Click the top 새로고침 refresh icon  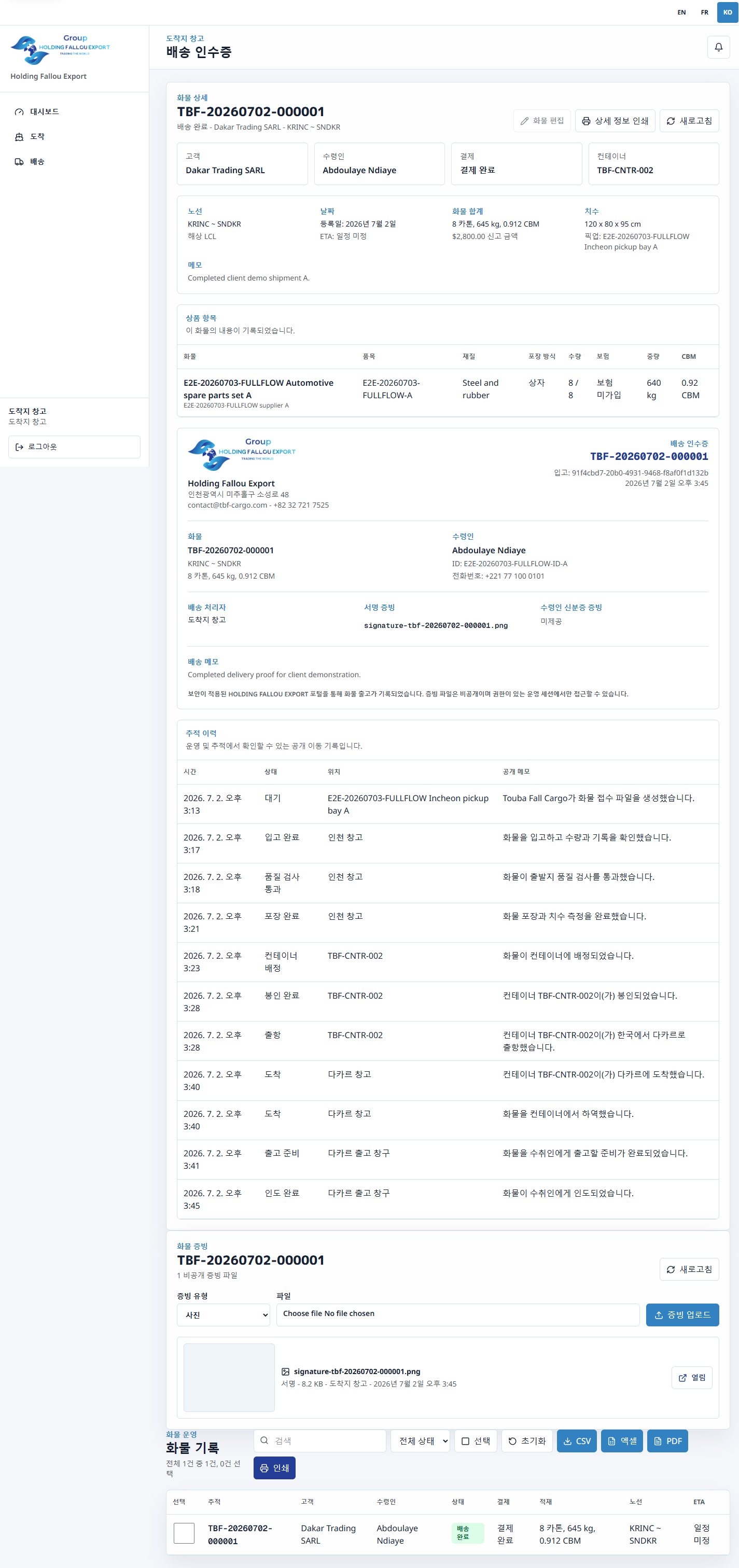pos(670,121)
